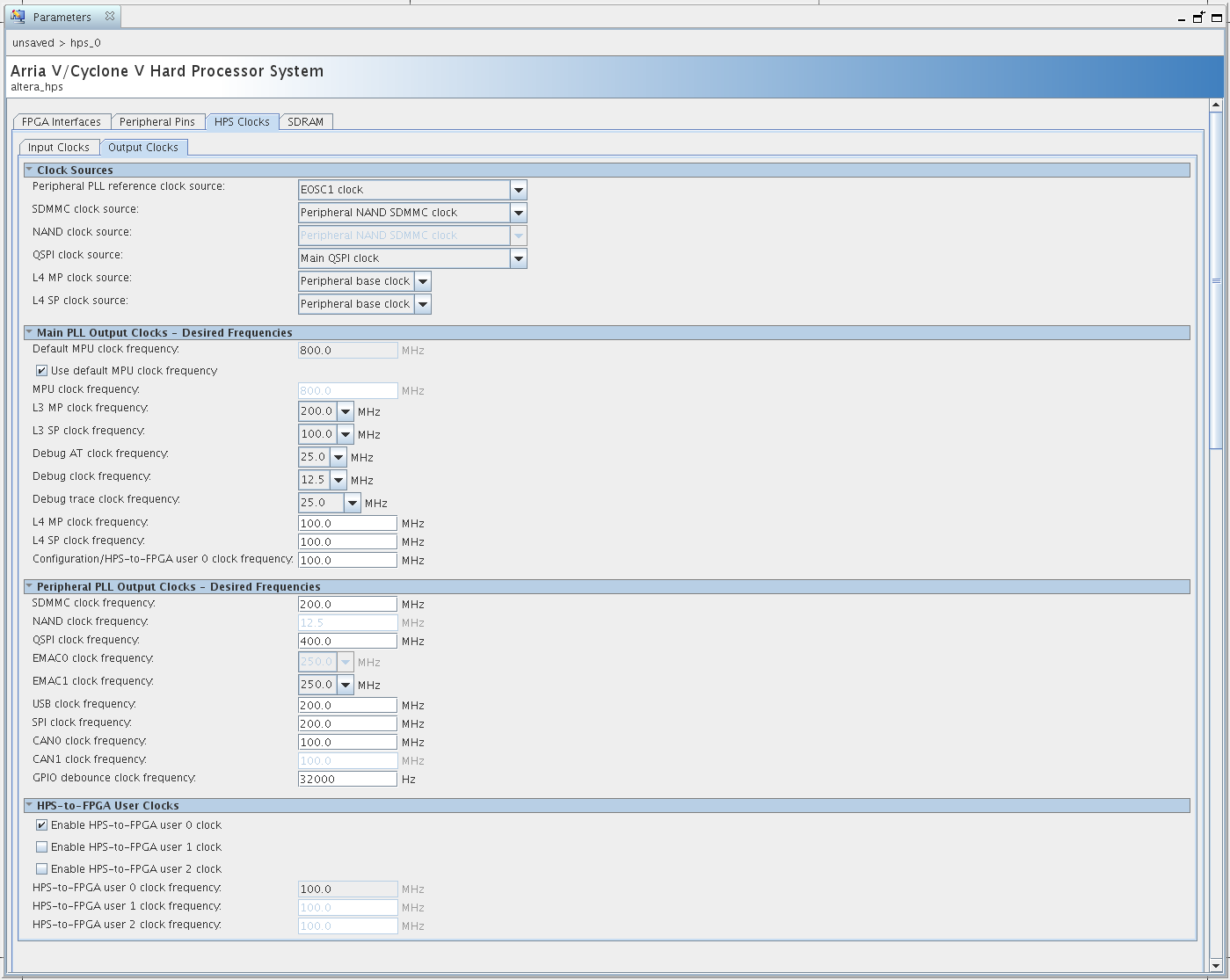Toggle Use default MPU clock frequency
Screen dimensions: 1230x980
coord(41,371)
